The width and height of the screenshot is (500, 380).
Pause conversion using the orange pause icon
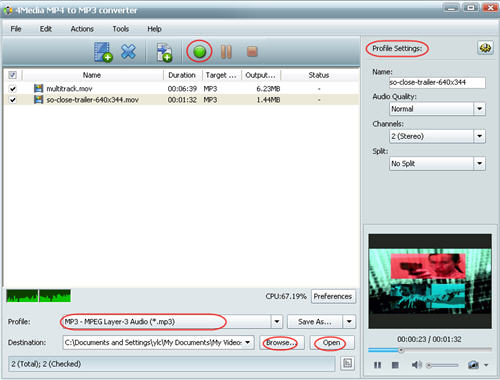[226, 52]
